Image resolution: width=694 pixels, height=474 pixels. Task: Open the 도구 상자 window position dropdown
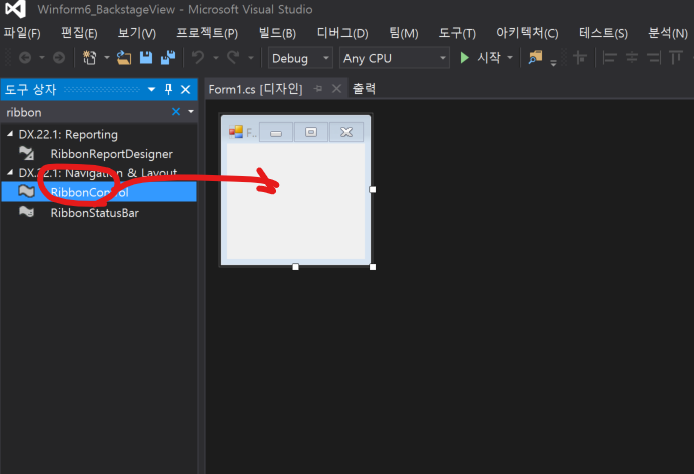pos(151,89)
